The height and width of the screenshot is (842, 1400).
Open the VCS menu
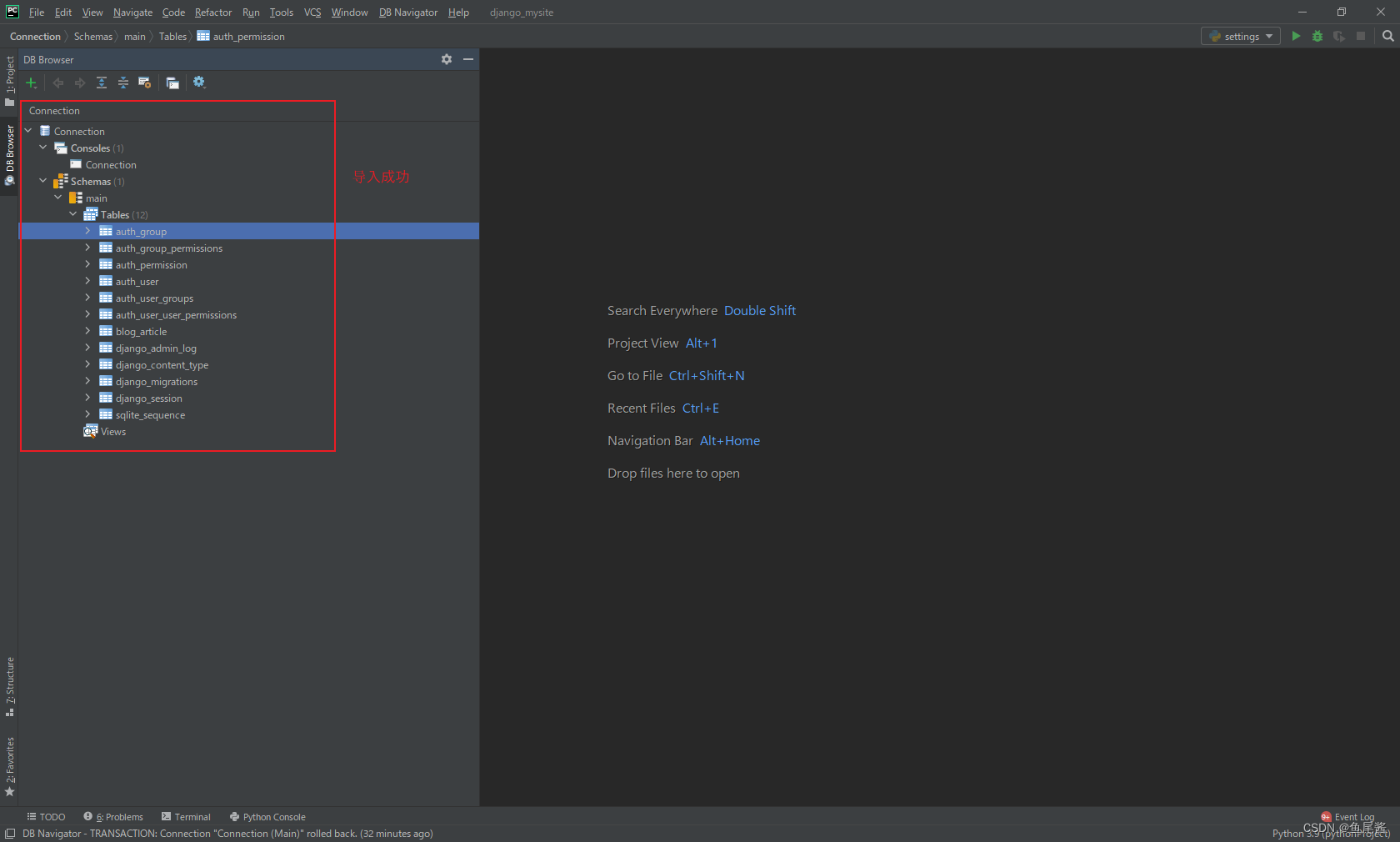(312, 13)
